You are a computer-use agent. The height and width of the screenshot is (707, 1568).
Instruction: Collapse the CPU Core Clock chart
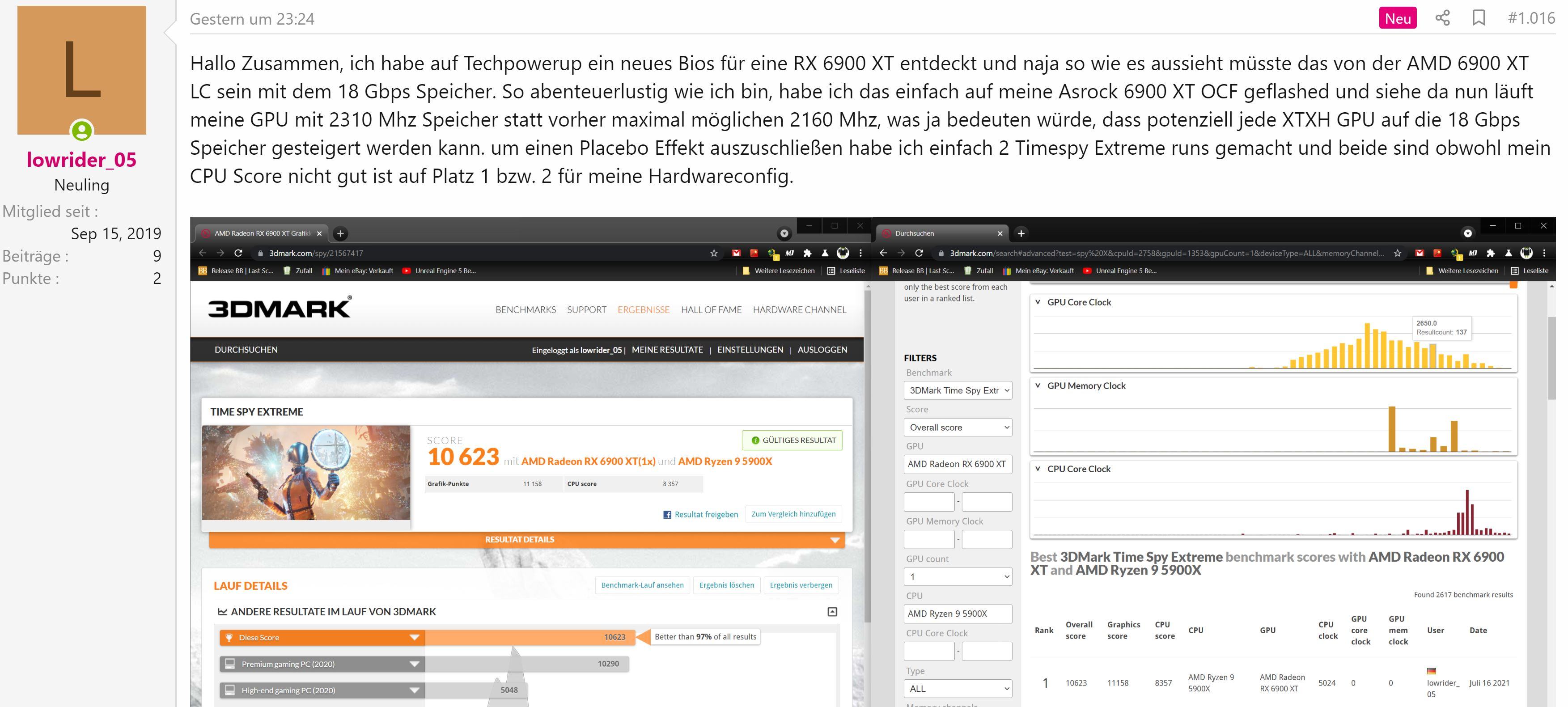[x=1038, y=469]
